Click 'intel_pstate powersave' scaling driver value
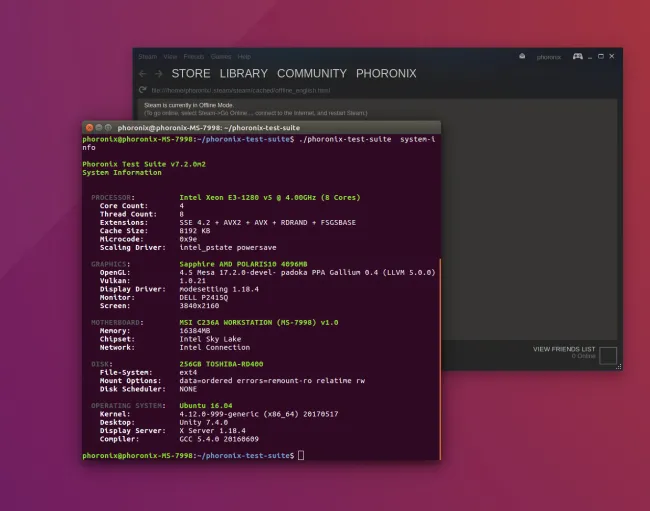The width and height of the screenshot is (650, 511). coord(228,247)
